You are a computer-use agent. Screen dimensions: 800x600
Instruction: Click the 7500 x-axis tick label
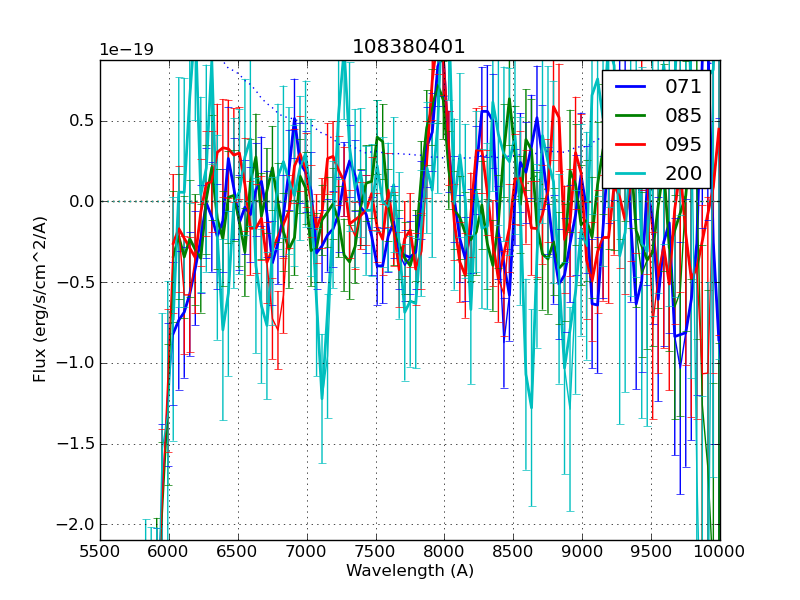pyautogui.click(x=376, y=551)
